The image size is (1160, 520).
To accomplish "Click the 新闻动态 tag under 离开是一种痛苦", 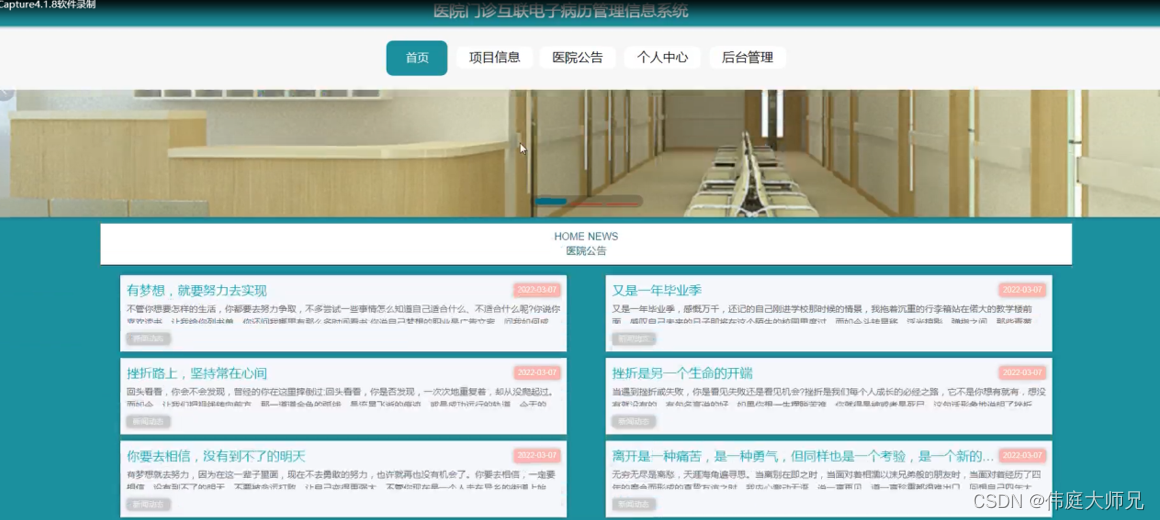I will [x=634, y=504].
